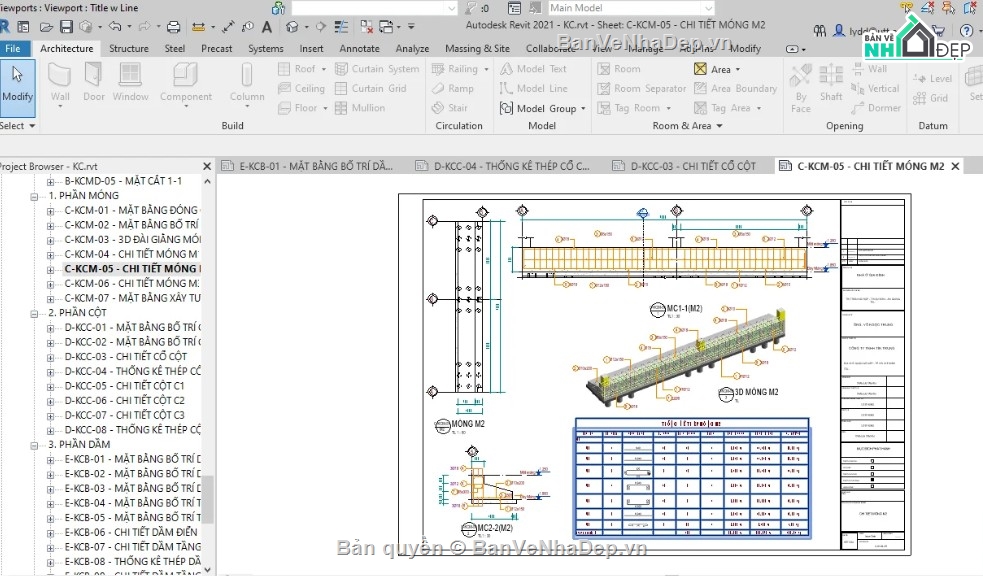
Task: Close the Project Browser panel
Action: [207, 166]
